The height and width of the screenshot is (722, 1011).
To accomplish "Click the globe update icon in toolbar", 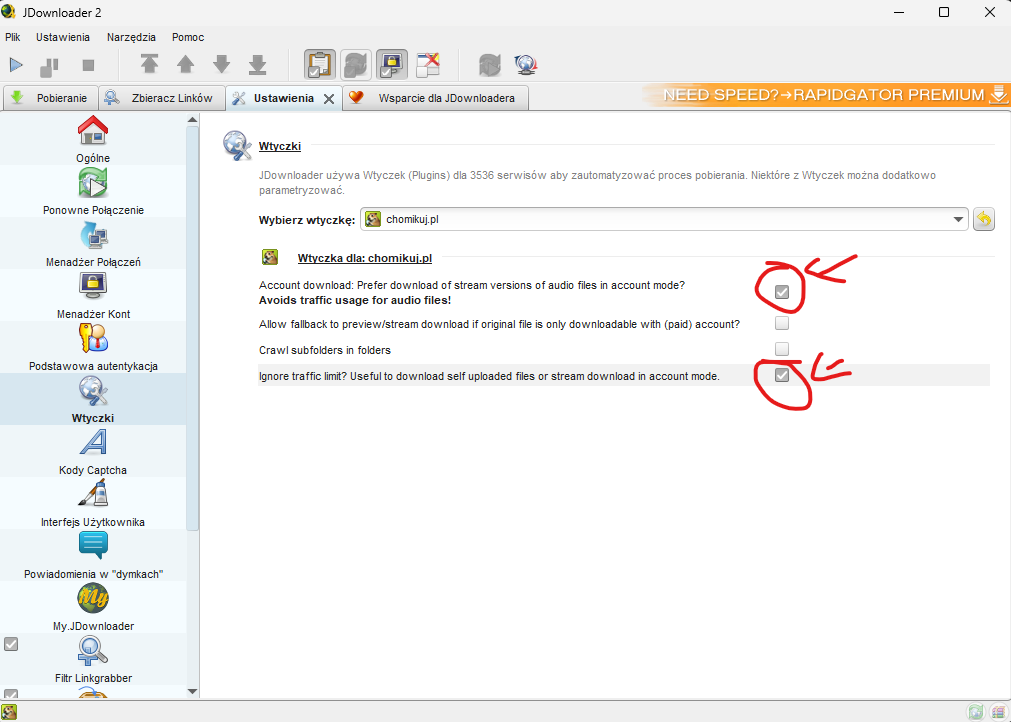I will pyautogui.click(x=526, y=64).
